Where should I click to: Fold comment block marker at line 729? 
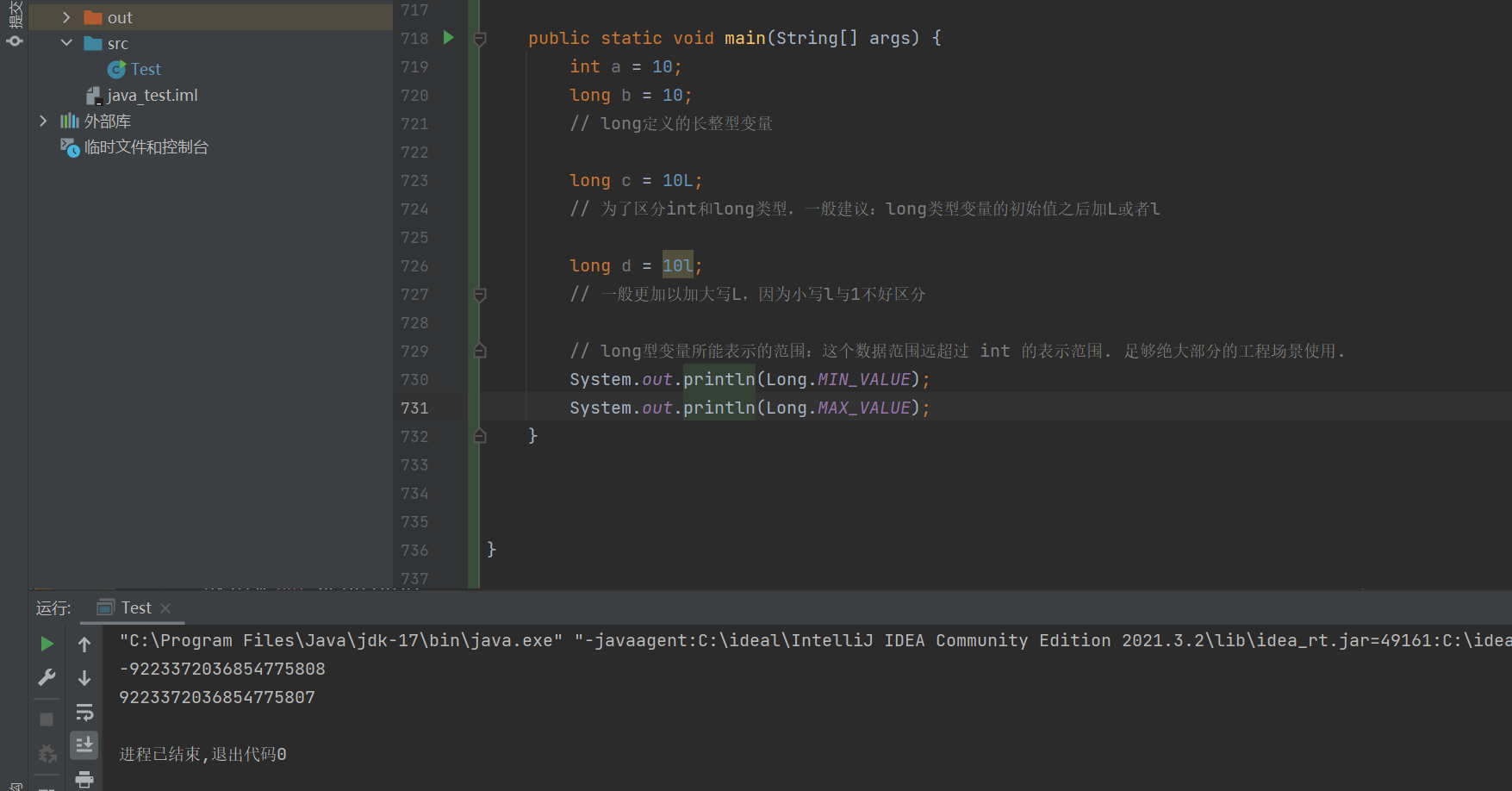(480, 351)
